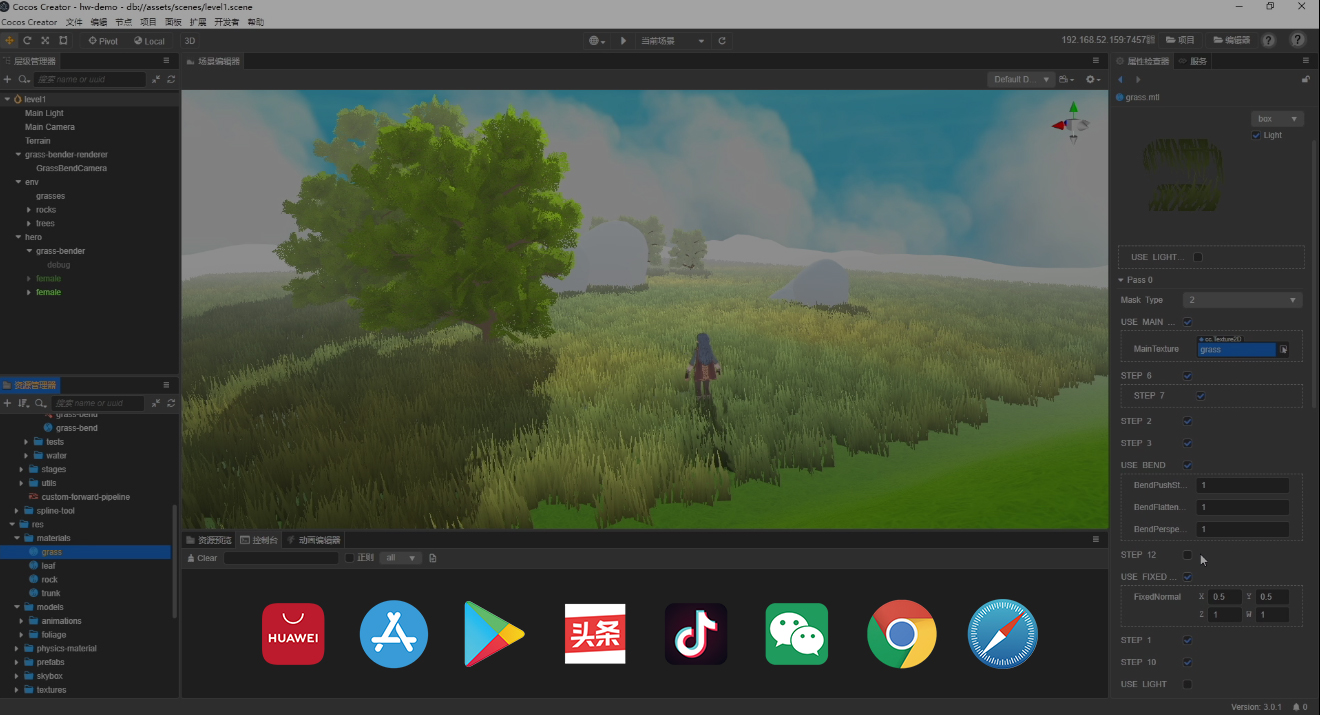Click the scene gizmo axis widget
Viewport: 1320px width, 715px height.
coord(1072,122)
